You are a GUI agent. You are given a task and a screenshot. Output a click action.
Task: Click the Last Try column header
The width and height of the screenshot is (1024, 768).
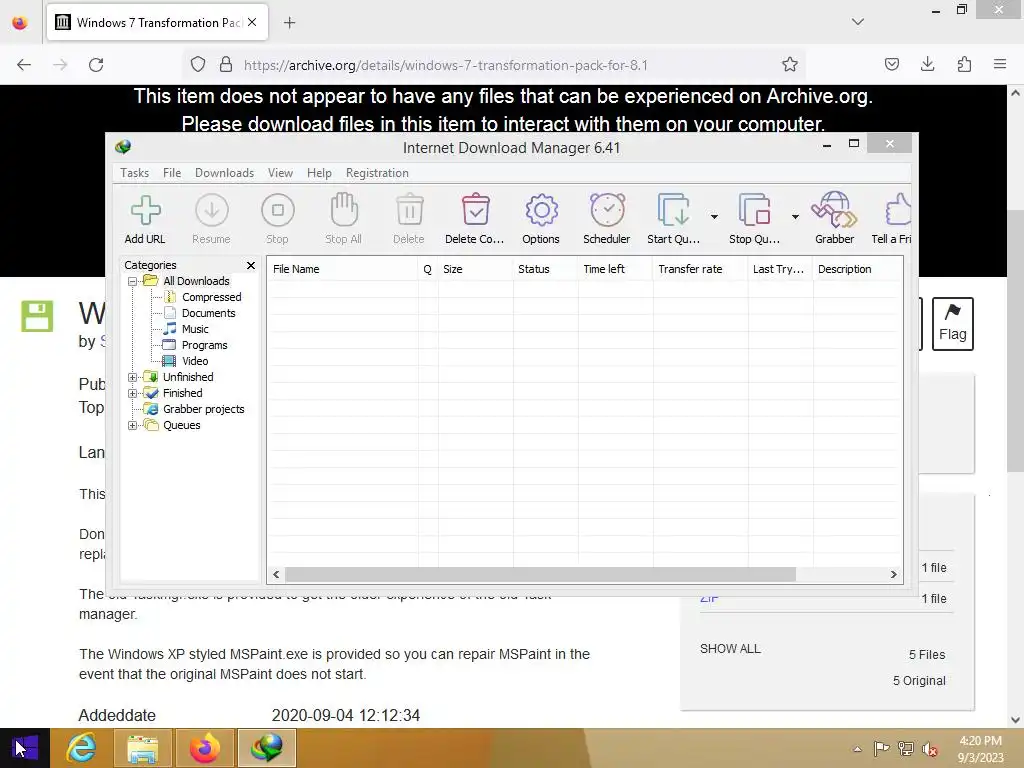pyautogui.click(x=780, y=269)
